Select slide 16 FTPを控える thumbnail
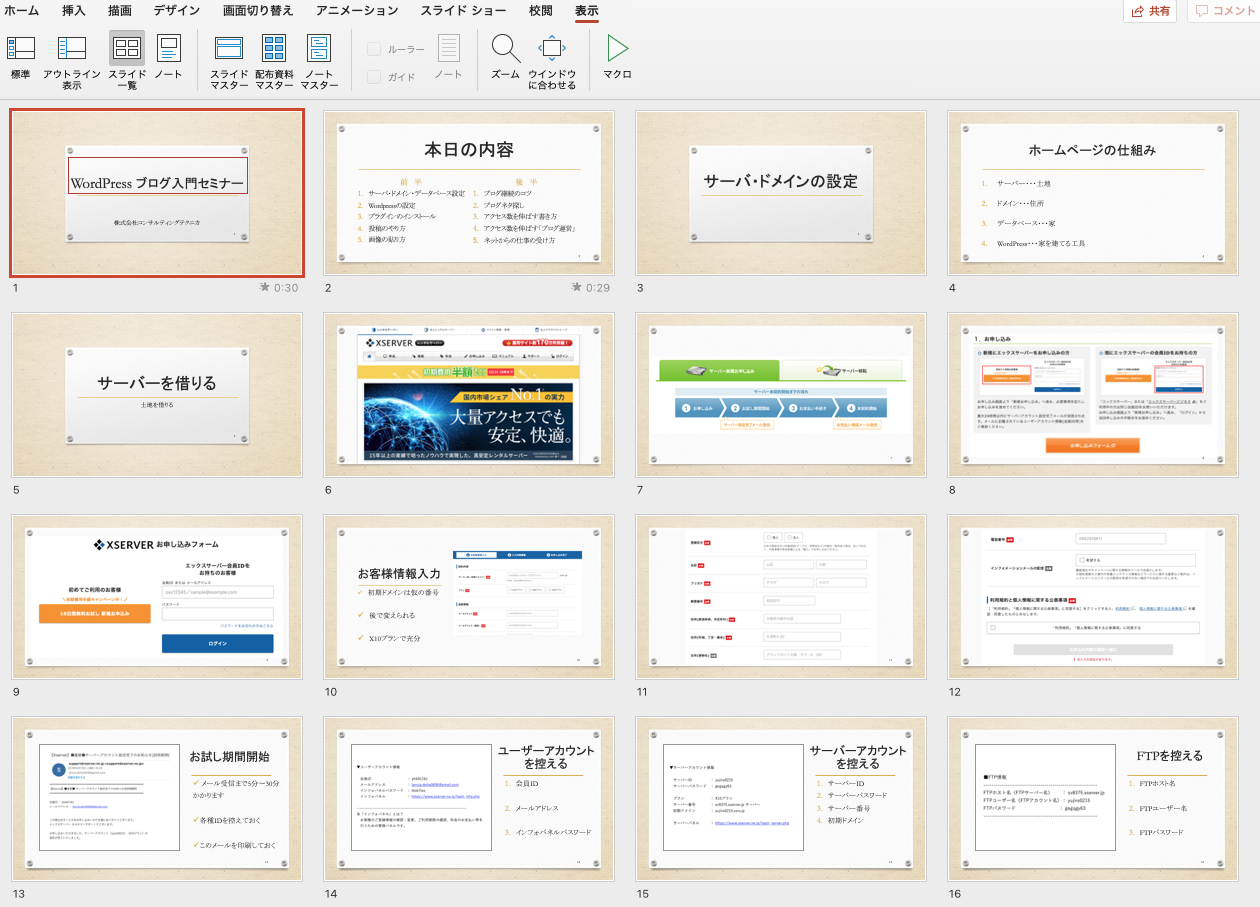The height and width of the screenshot is (907, 1260). click(1093, 799)
